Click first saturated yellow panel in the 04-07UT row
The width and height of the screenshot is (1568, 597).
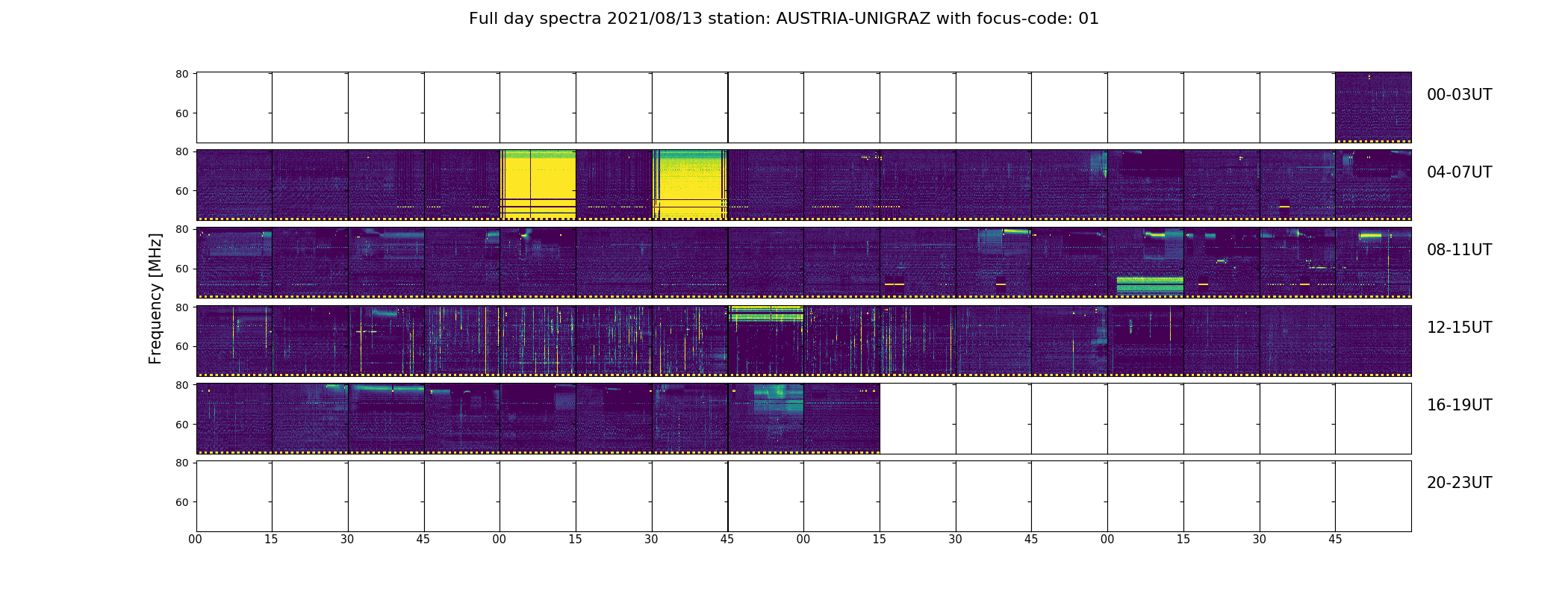click(x=538, y=185)
